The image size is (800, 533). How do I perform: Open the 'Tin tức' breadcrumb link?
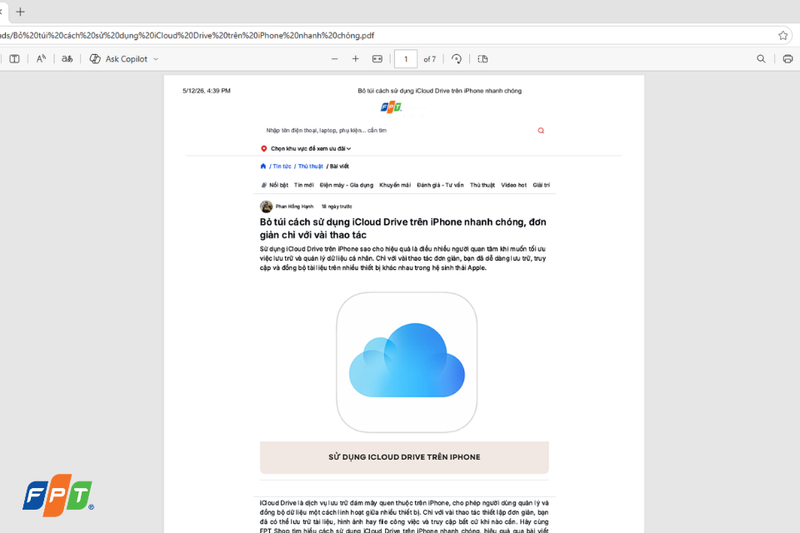282,166
